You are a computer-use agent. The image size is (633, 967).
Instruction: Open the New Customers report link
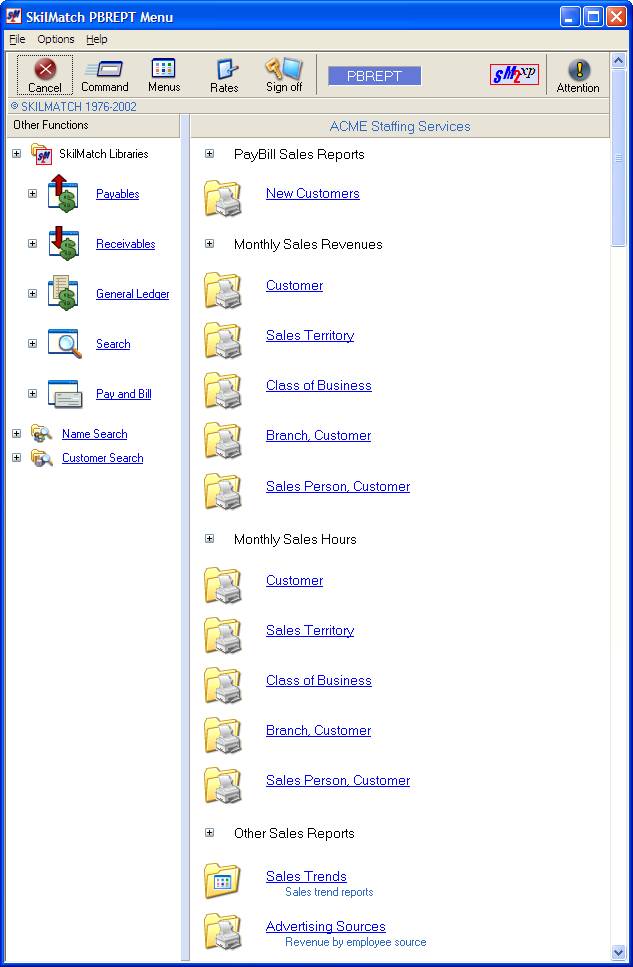[x=313, y=193]
